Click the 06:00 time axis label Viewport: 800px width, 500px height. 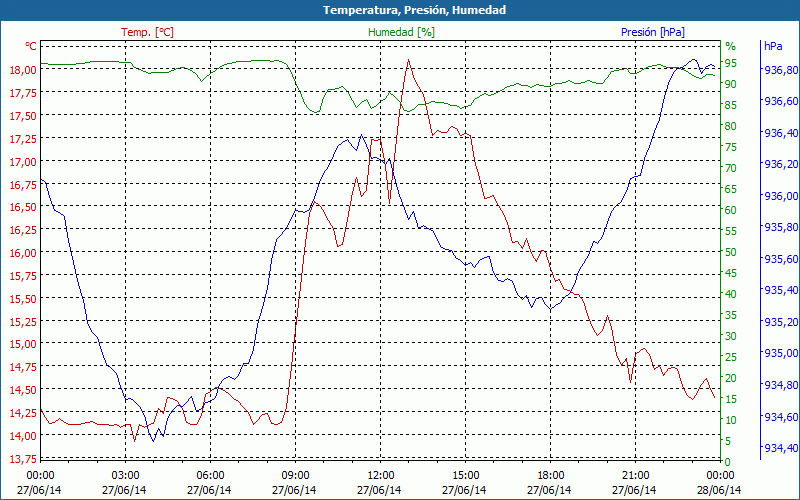tap(210, 475)
